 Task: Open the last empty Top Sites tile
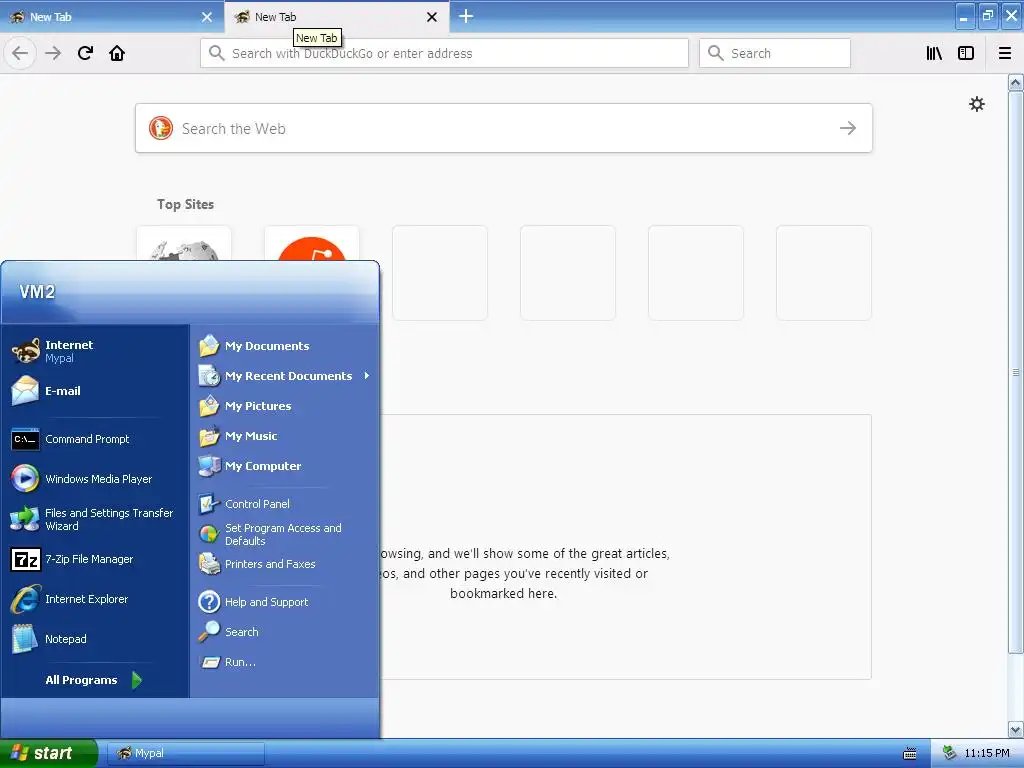pyautogui.click(x=824, y=273)
